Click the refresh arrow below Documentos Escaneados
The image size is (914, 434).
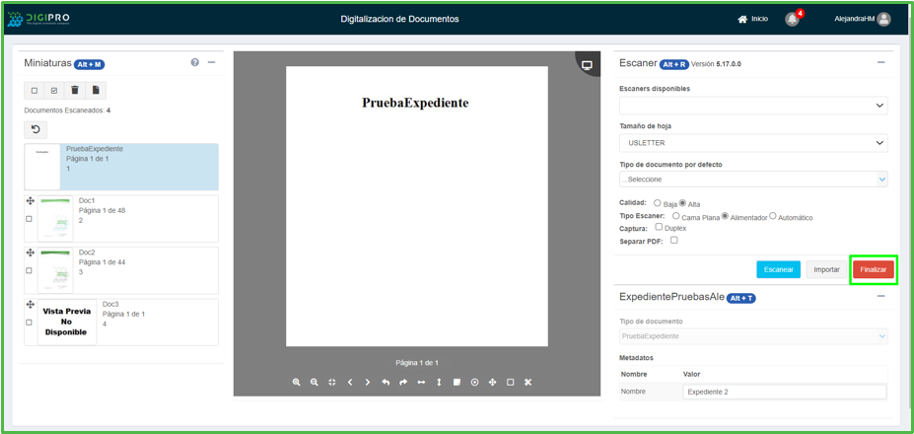pyautogui.click(x=35, y=129)
